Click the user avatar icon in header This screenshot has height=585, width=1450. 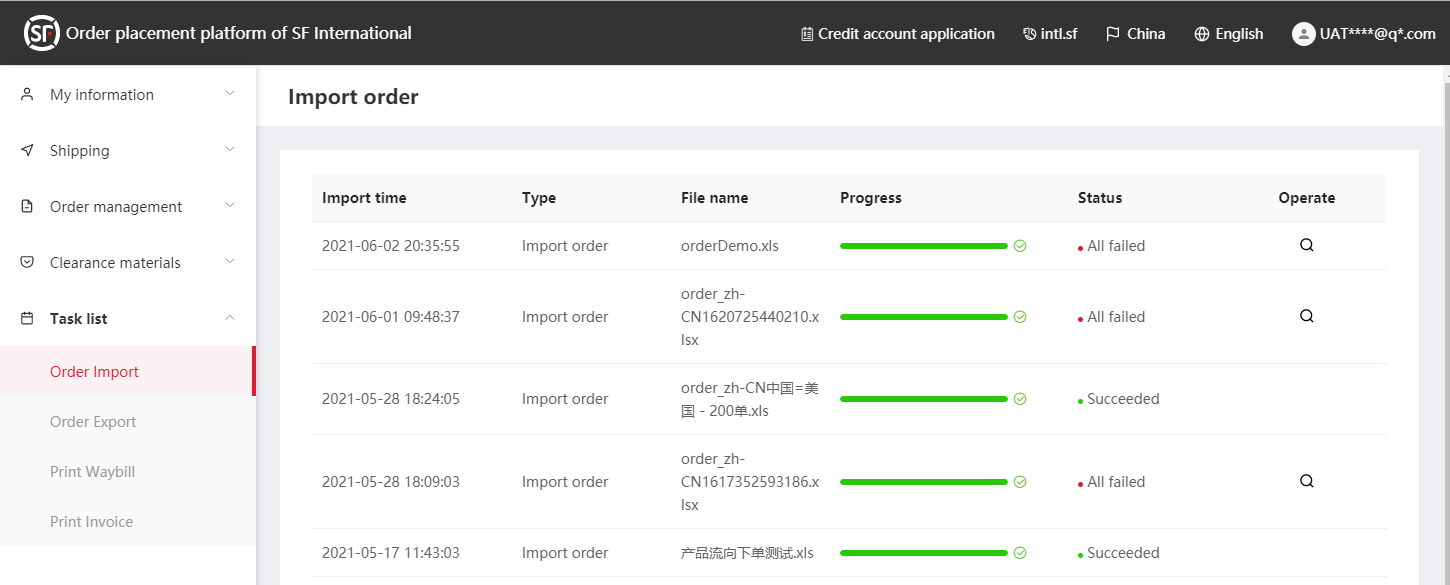[1303, 34]
